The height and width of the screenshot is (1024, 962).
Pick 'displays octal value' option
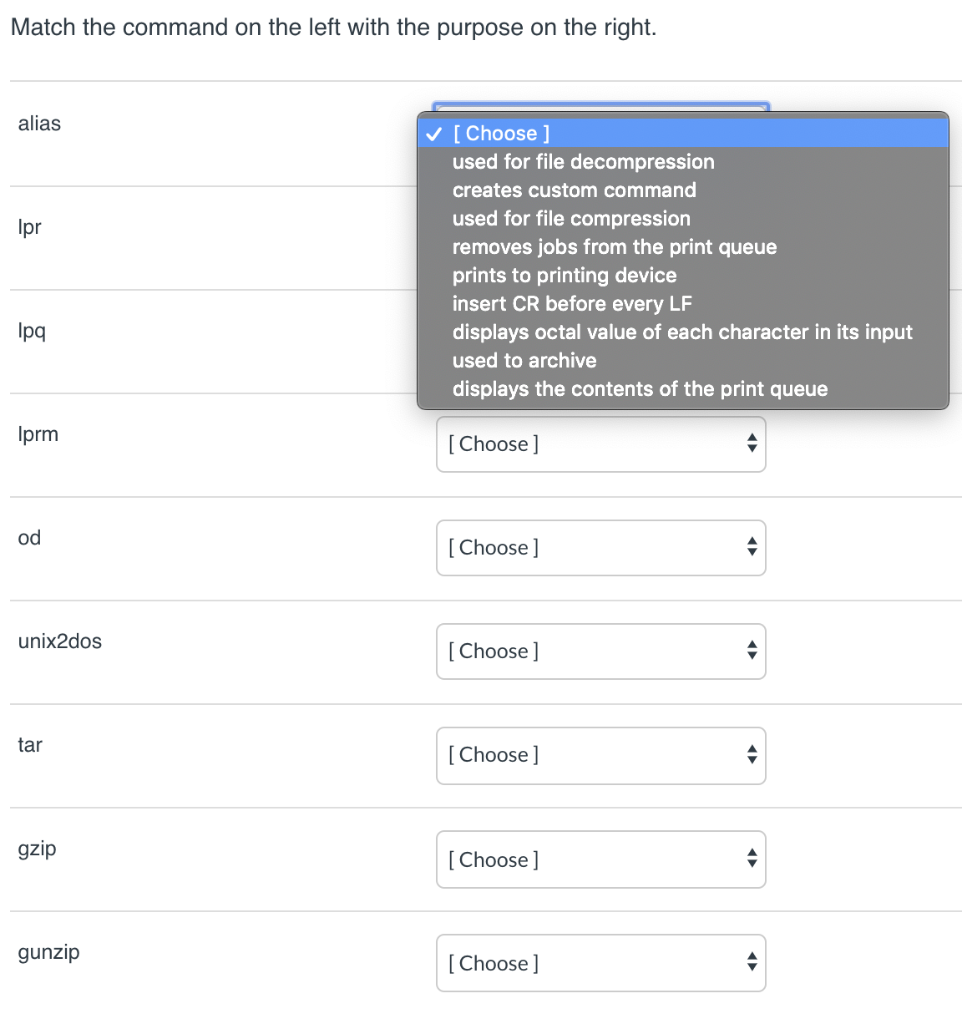click(682, 332)
